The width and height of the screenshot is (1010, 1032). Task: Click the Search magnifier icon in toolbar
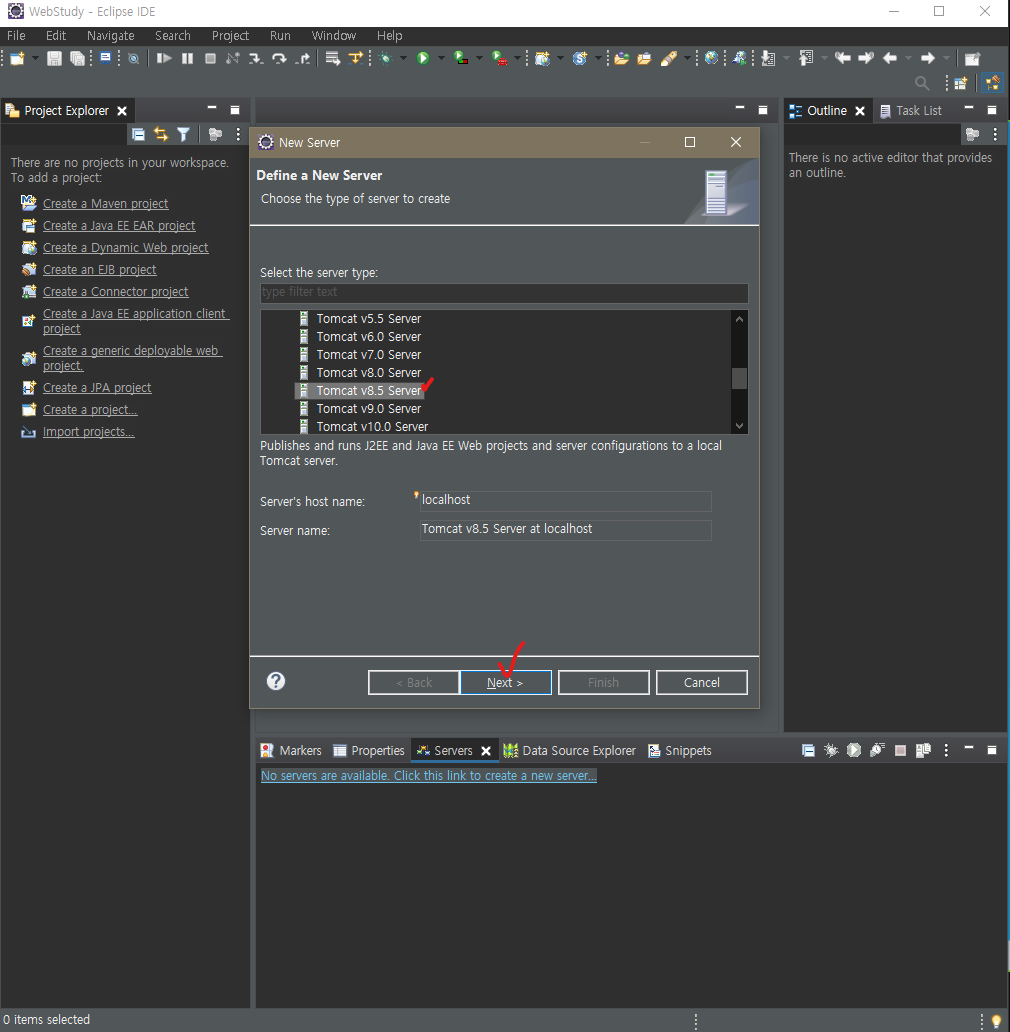coord(922,83)
